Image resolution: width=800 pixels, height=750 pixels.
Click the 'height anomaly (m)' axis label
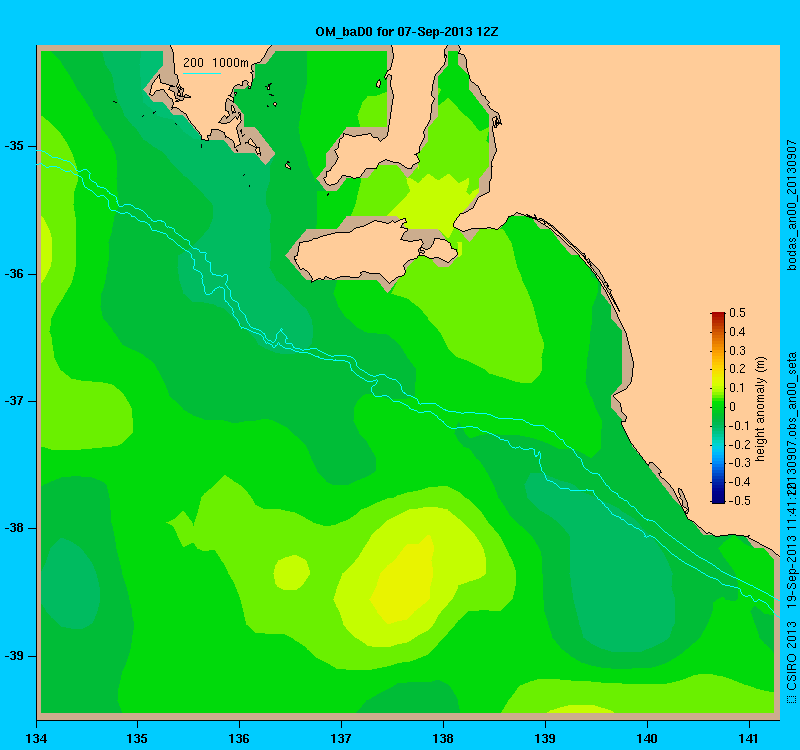point(760,409)
